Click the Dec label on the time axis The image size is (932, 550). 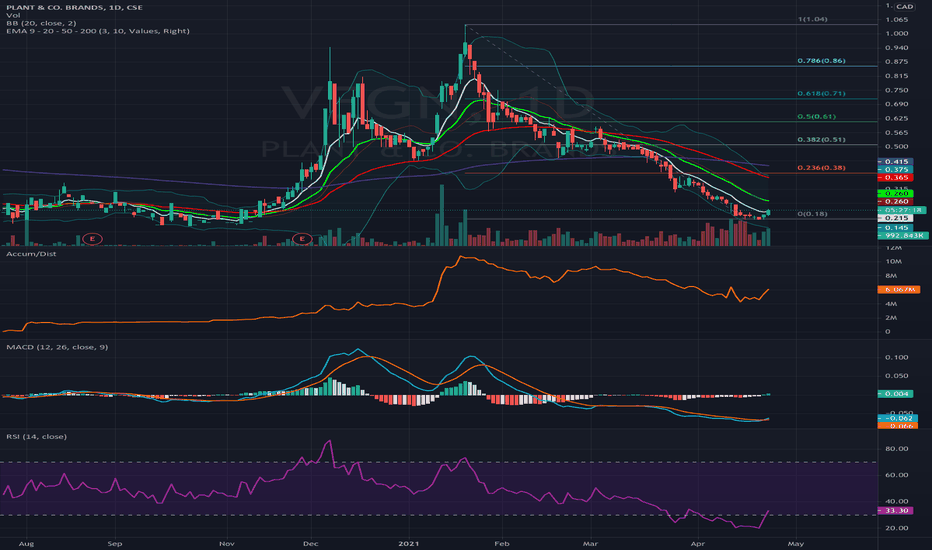coord(310,543)
